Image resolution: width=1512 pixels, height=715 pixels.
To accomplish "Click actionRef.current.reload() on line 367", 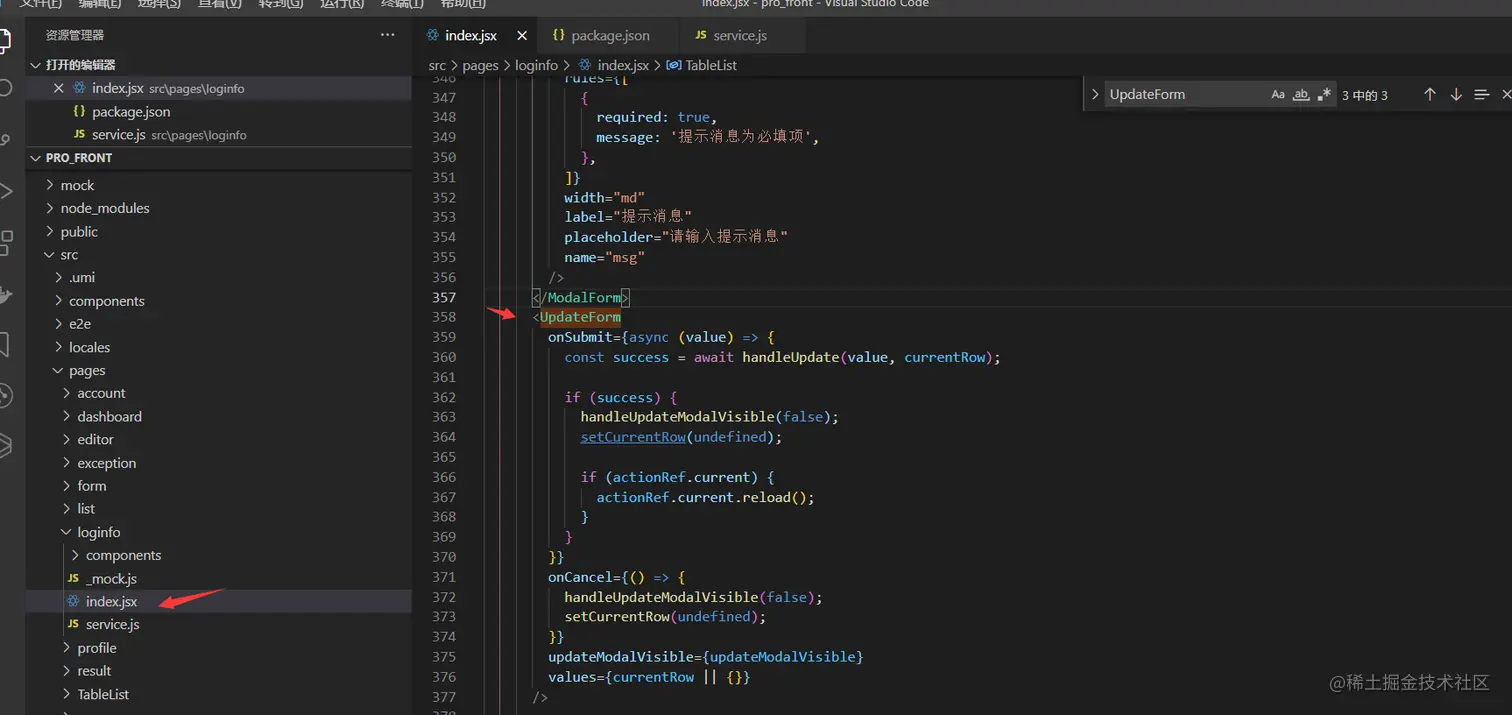I will coord(705,497).
